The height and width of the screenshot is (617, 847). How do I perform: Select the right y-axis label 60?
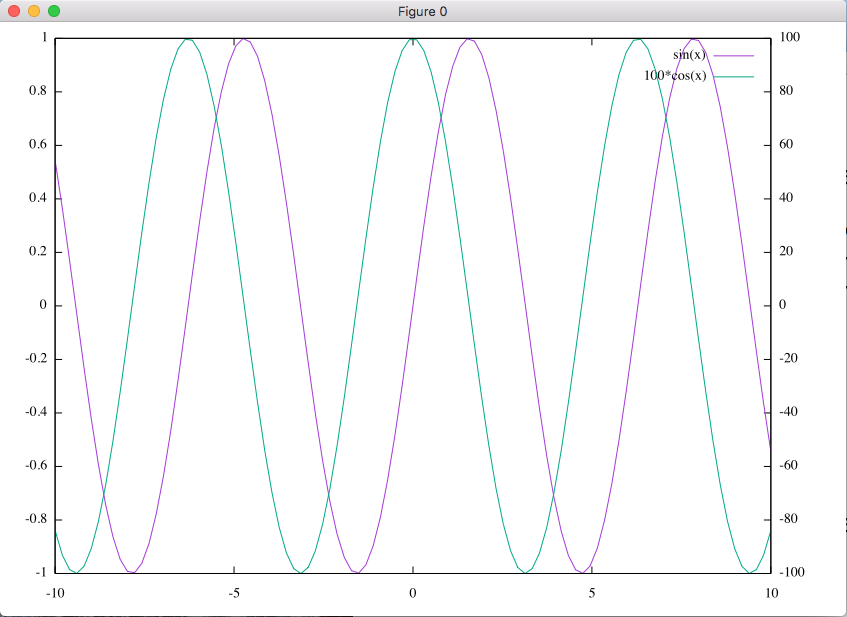[x=787, y=145]
